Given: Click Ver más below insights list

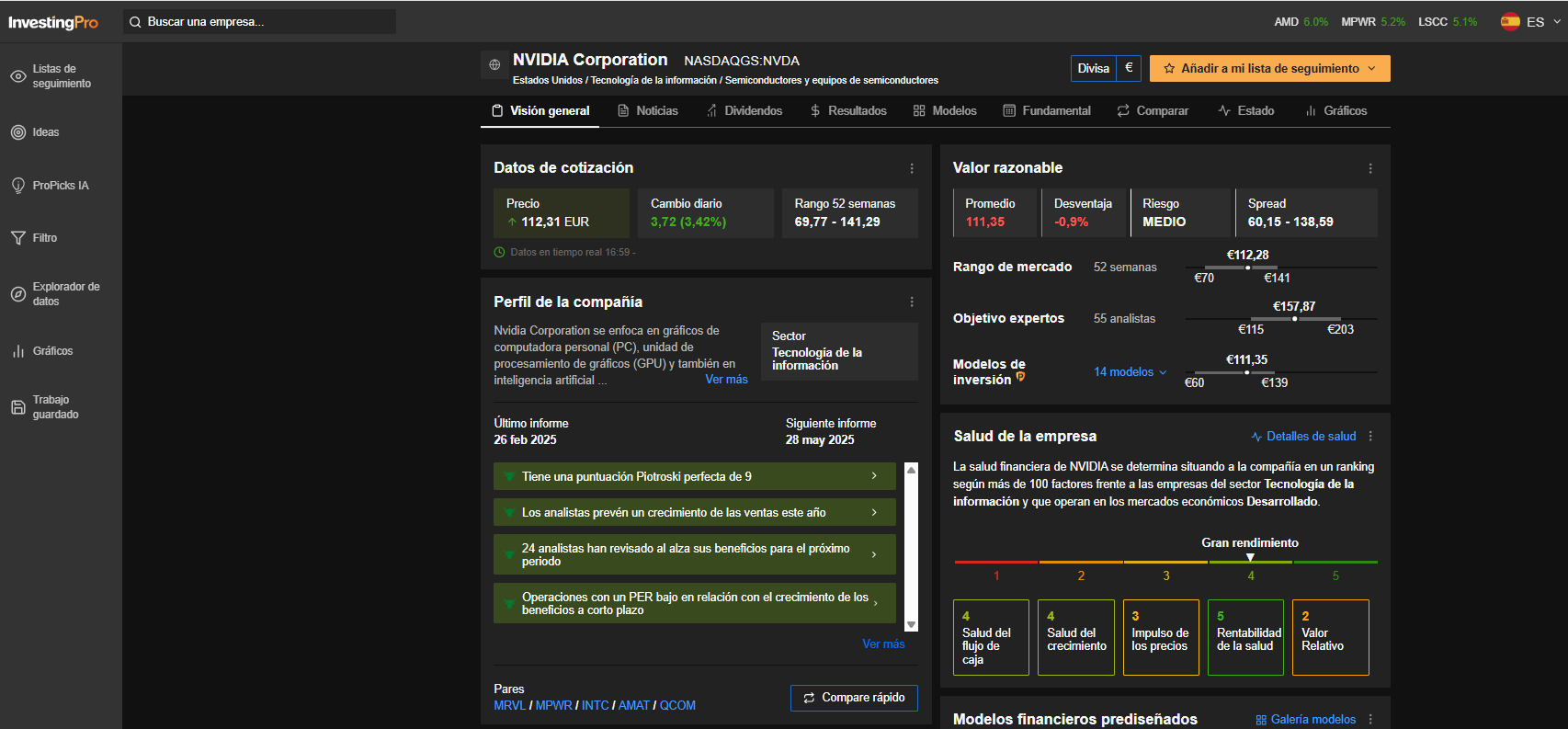Looking at the screenshot, I should [883, 644].
